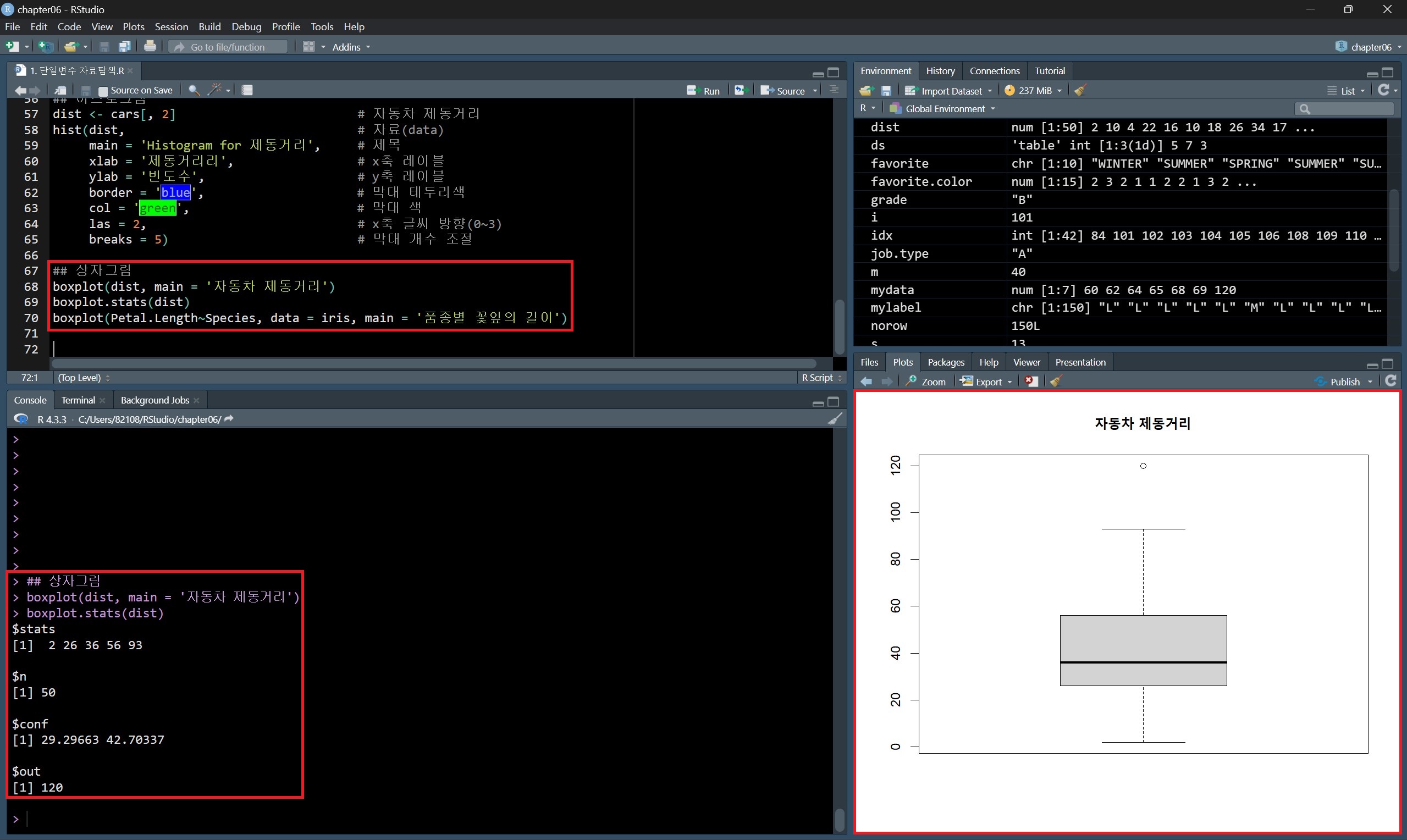Screen dimensions: 1407x840
Task: Refresh the Plots pane viewer
Action: tap(1391, 381)
